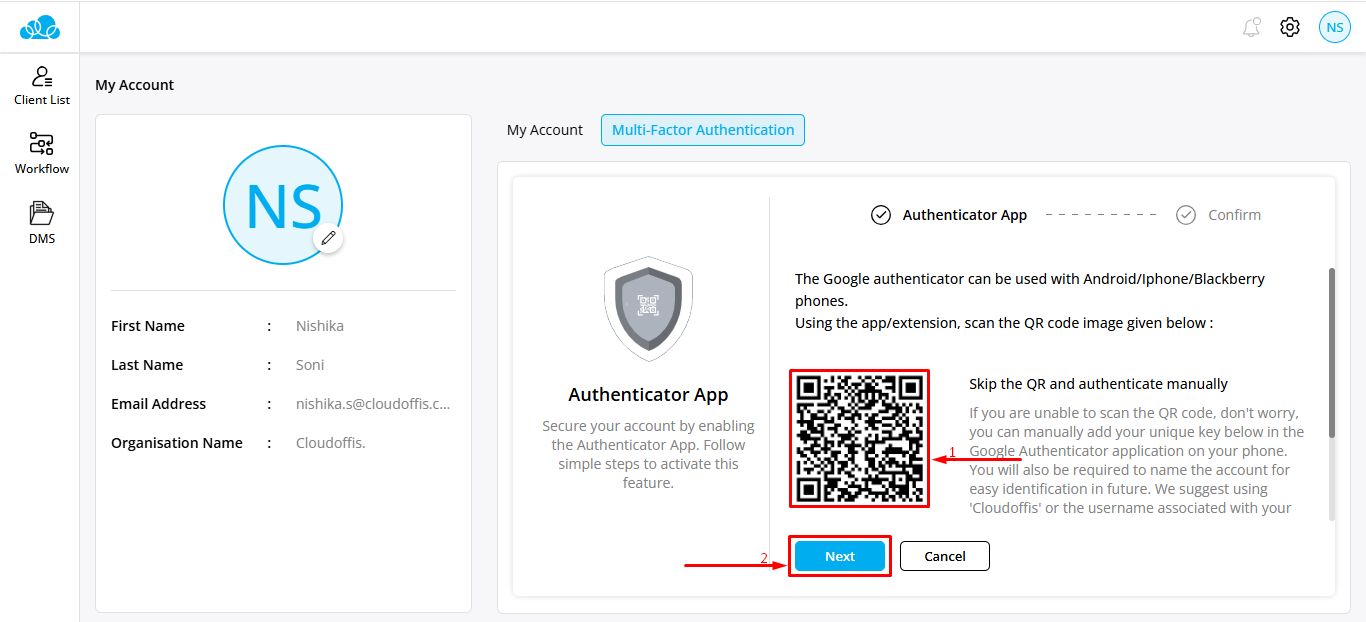Click the Next button

click(x=840, y=556)
